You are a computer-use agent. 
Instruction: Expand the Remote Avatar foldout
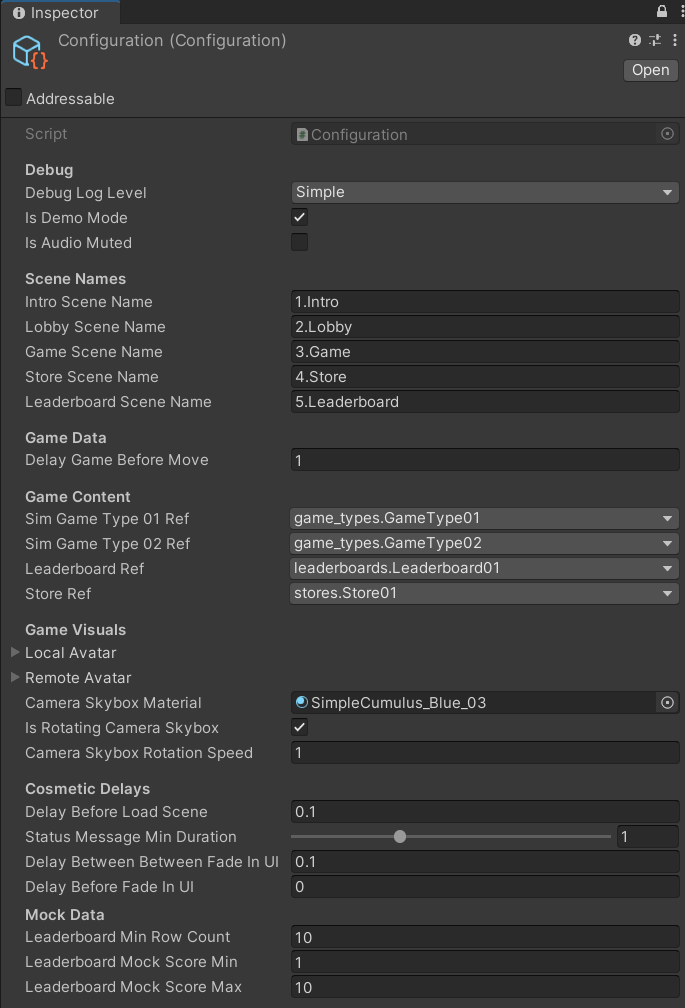(15, 677)
